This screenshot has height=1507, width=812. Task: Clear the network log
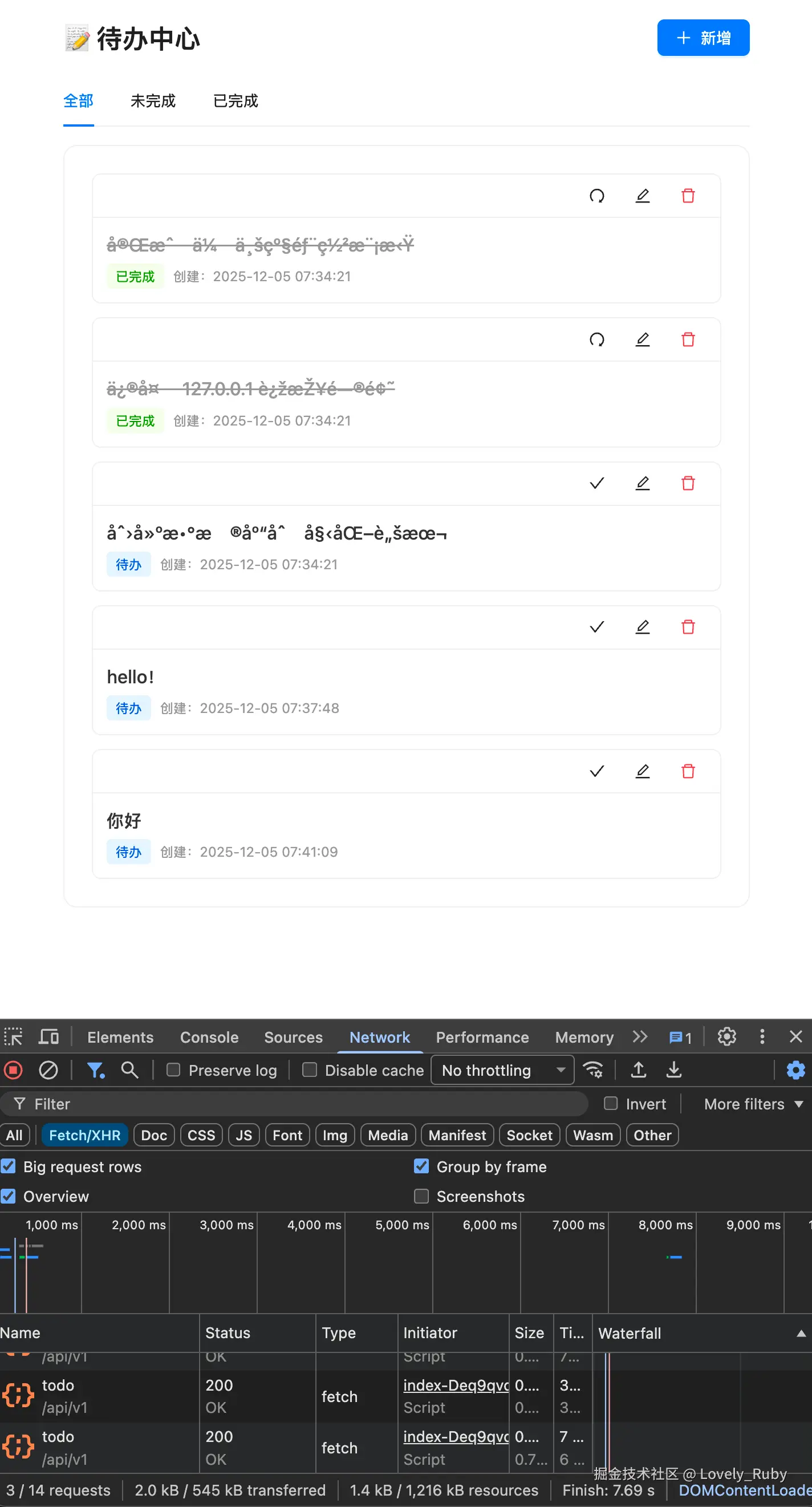click(48, 1071)
